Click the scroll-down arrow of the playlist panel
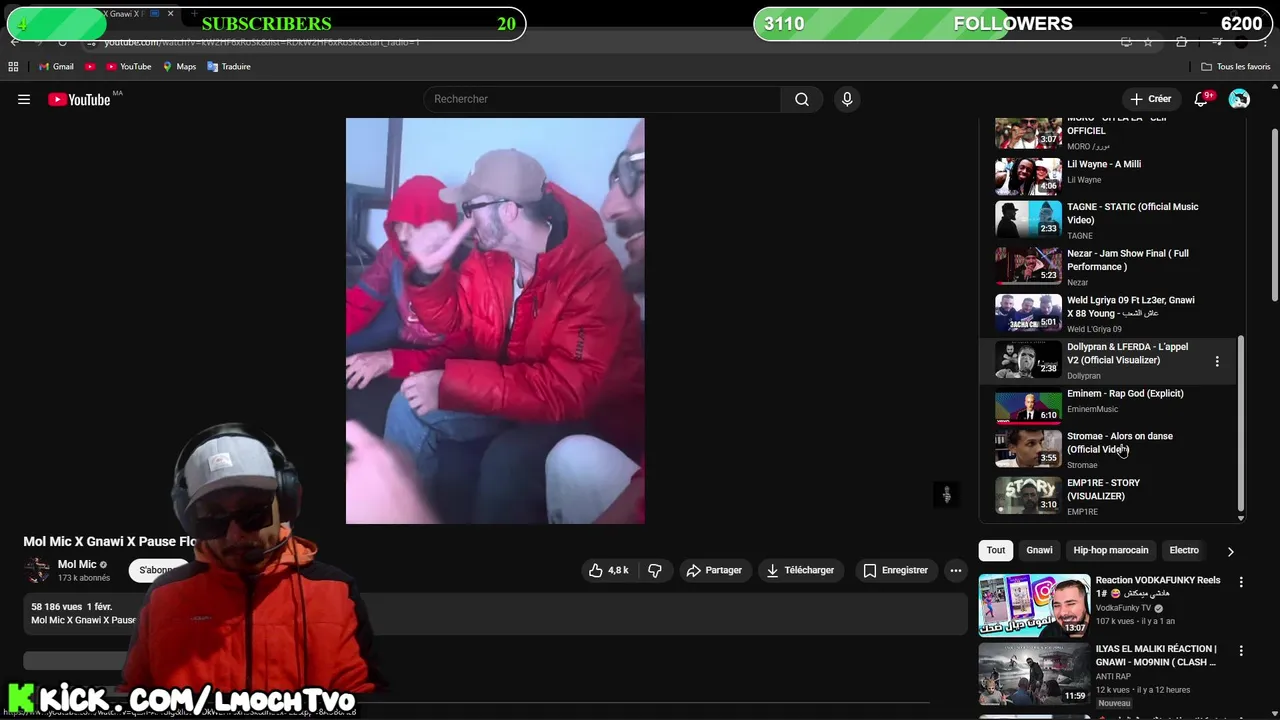 1242,518
